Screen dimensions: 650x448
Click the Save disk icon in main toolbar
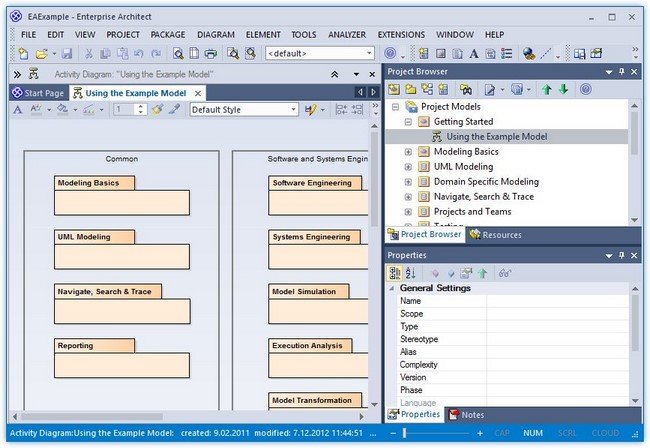click(67, 53)
